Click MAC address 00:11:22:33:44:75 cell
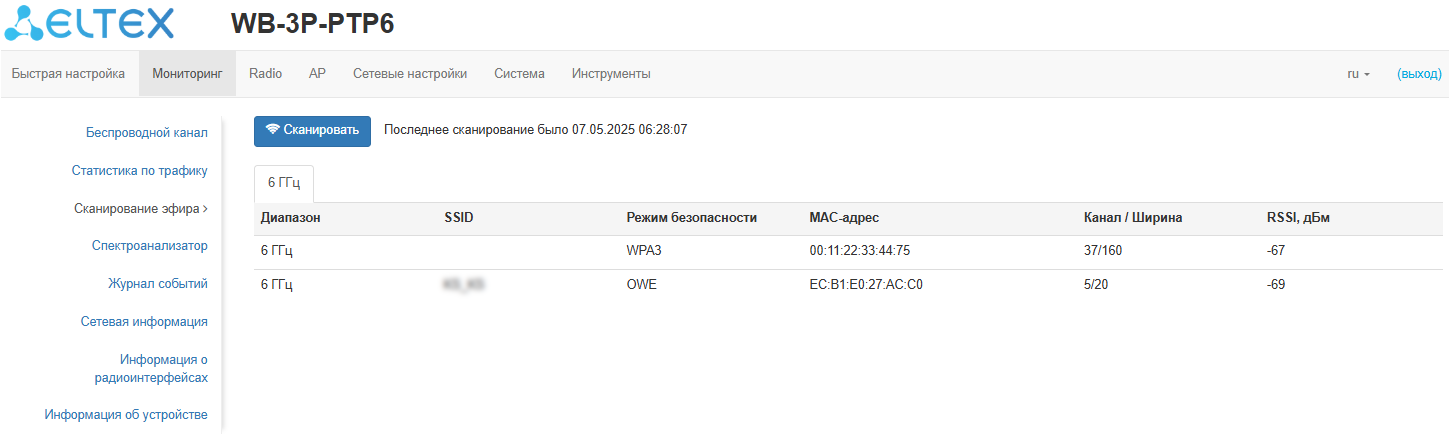1449x442 pixels. coord(860,251)
